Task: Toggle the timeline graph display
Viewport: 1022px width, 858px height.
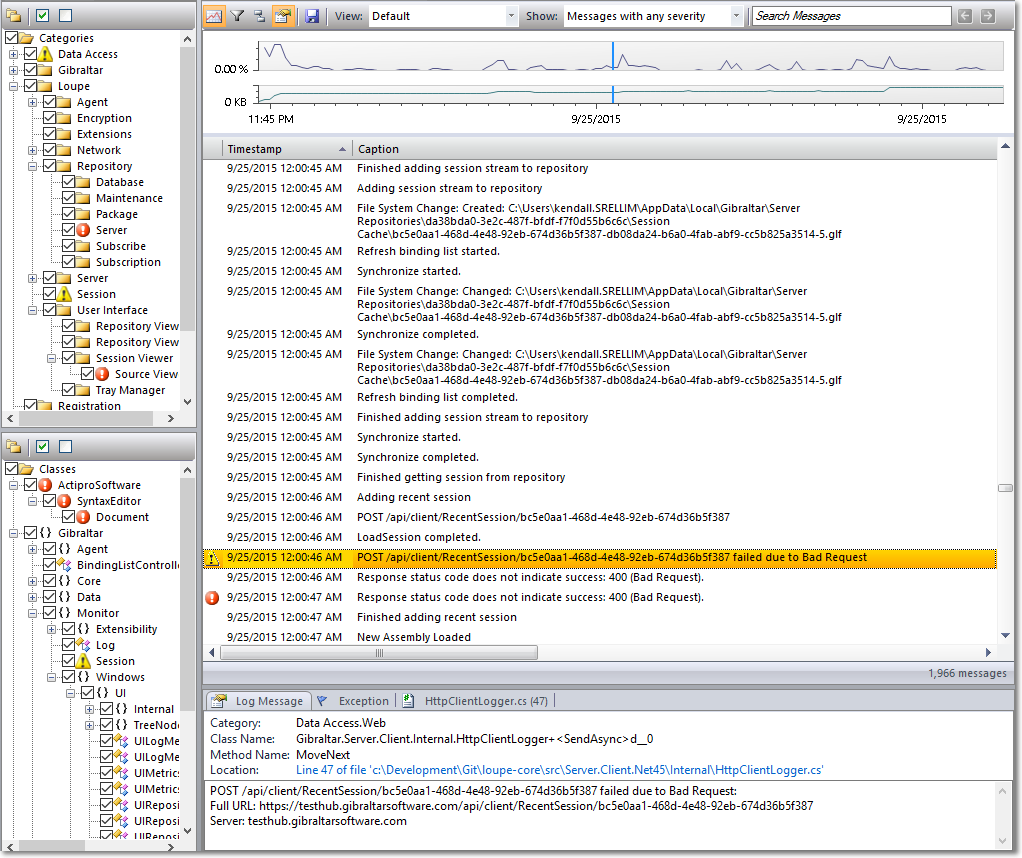Action: coord(214,15)
